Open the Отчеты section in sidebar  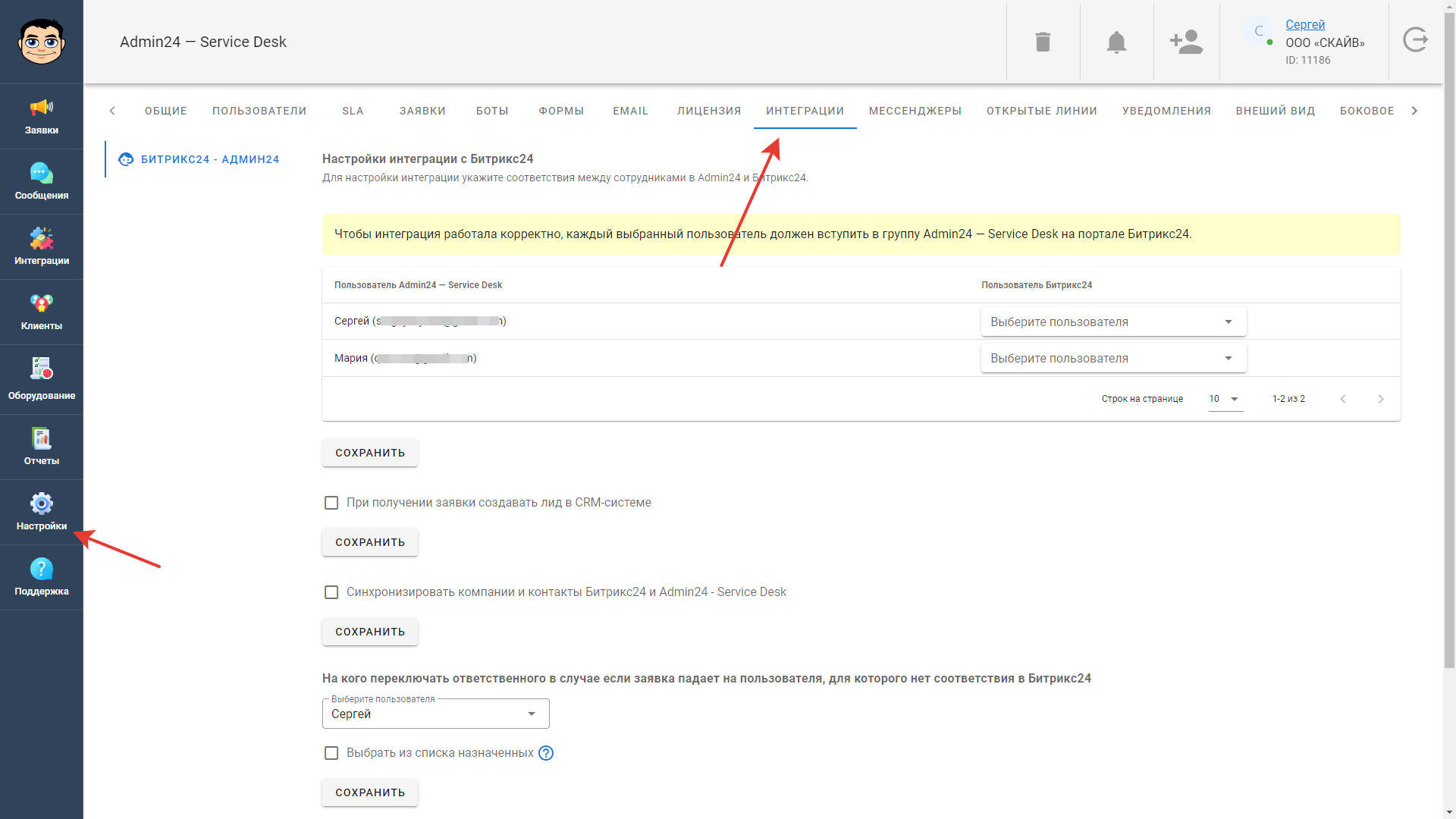pyautogui.click(x=42, y=447)
